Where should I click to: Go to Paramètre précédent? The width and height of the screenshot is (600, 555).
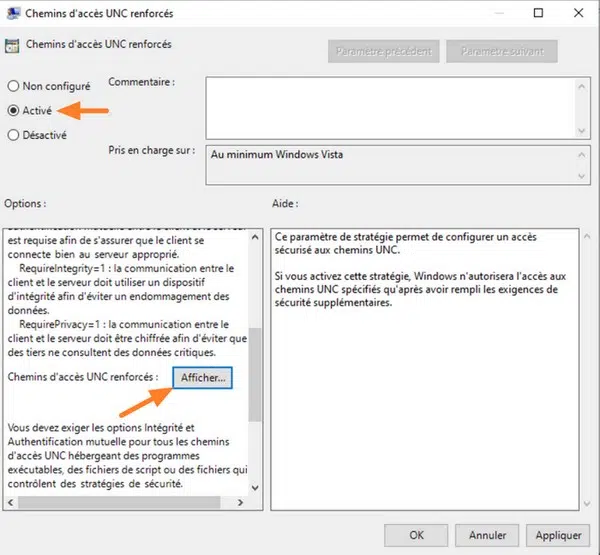[383, 51]
